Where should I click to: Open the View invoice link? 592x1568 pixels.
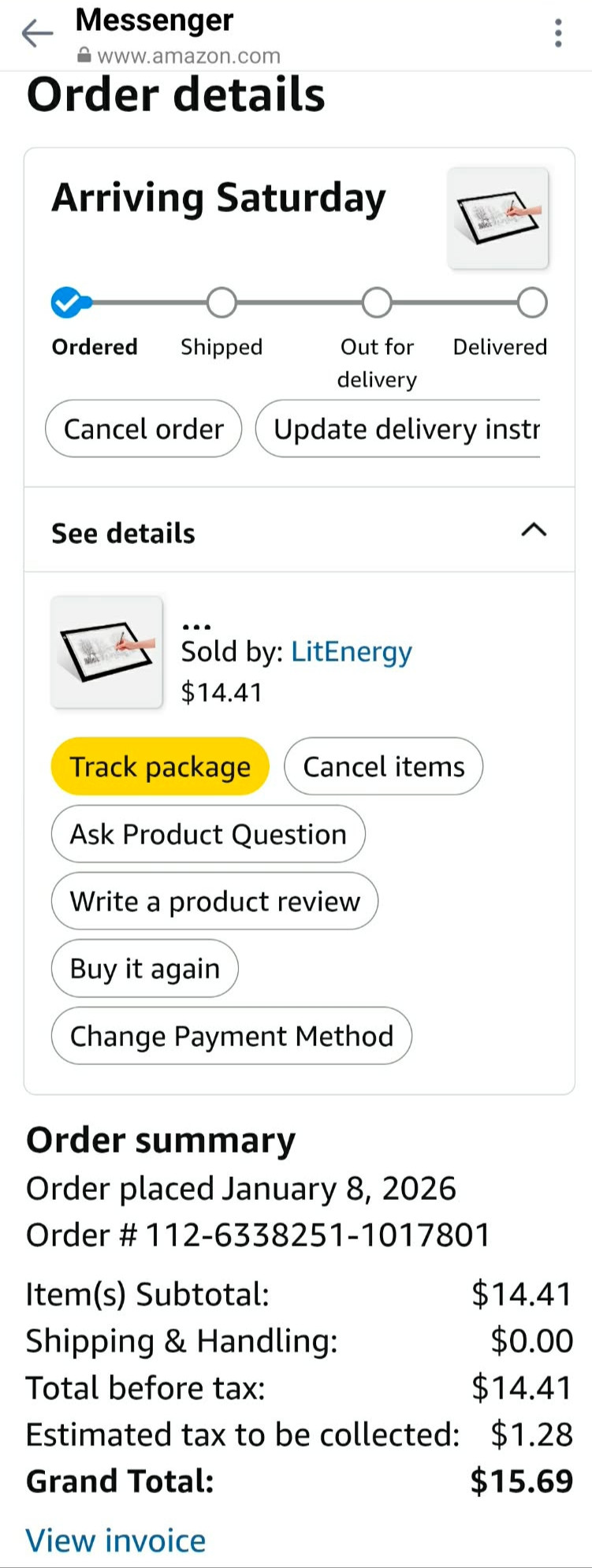[116, 1540]
